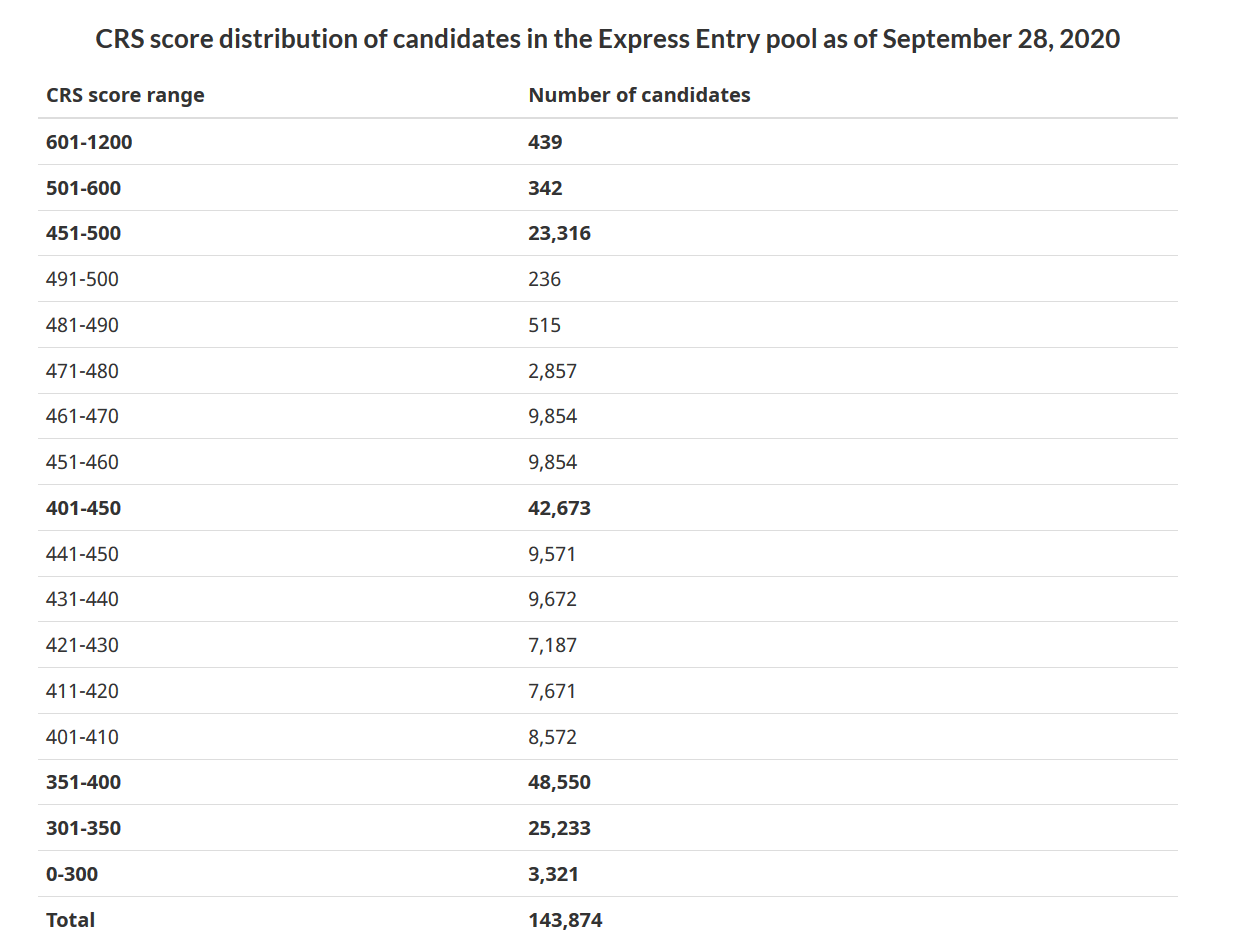Select the Number of candidates column header

coord(639,95)
